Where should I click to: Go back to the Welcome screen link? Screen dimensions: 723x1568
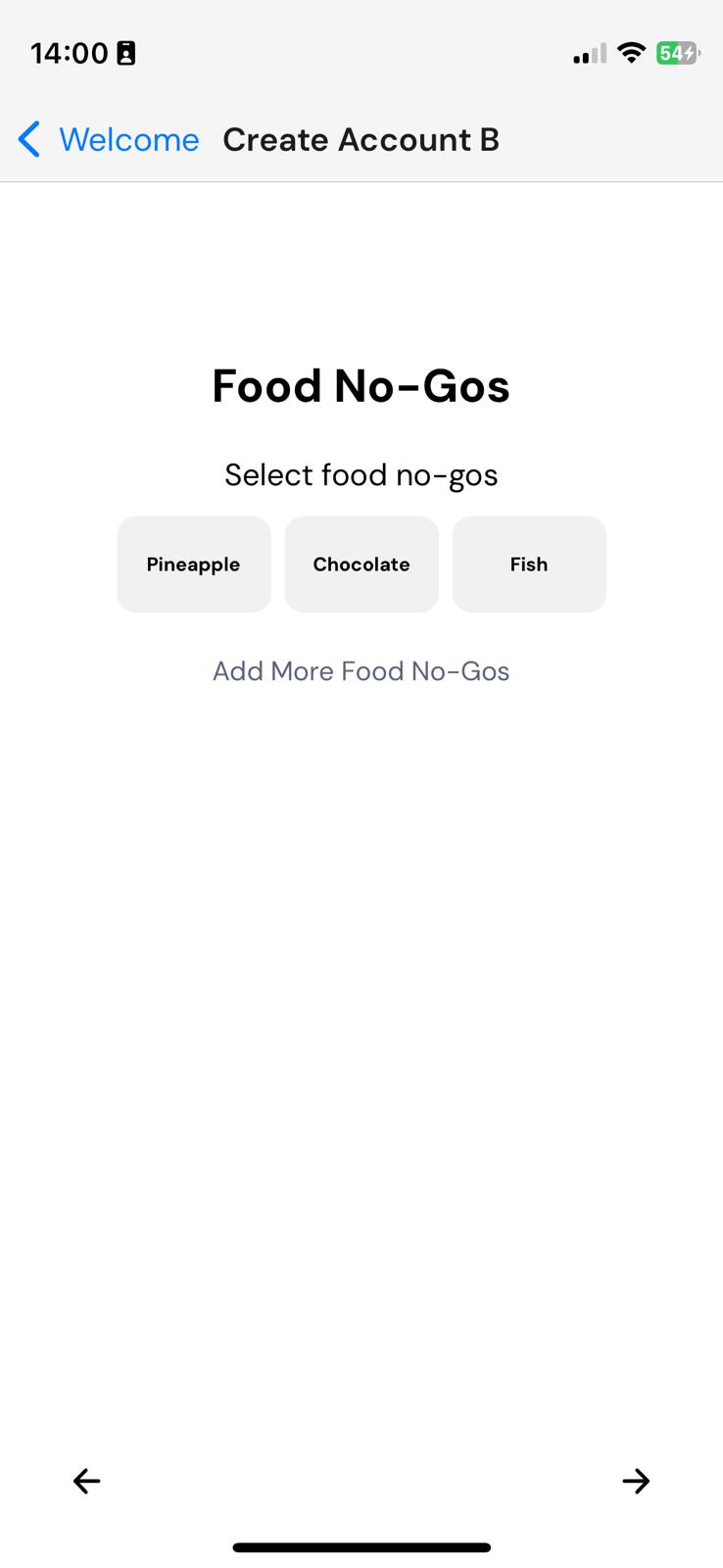(128, 139)
